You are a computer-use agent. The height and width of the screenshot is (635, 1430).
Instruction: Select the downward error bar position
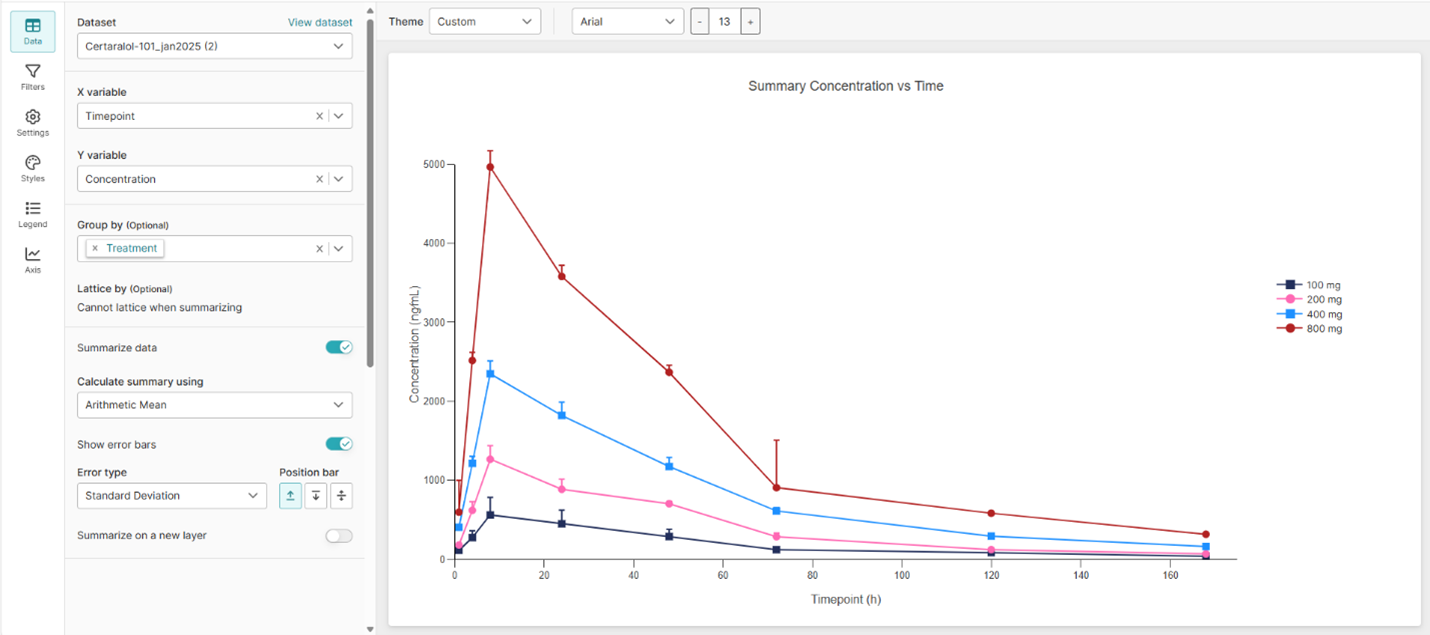point(315,495)
